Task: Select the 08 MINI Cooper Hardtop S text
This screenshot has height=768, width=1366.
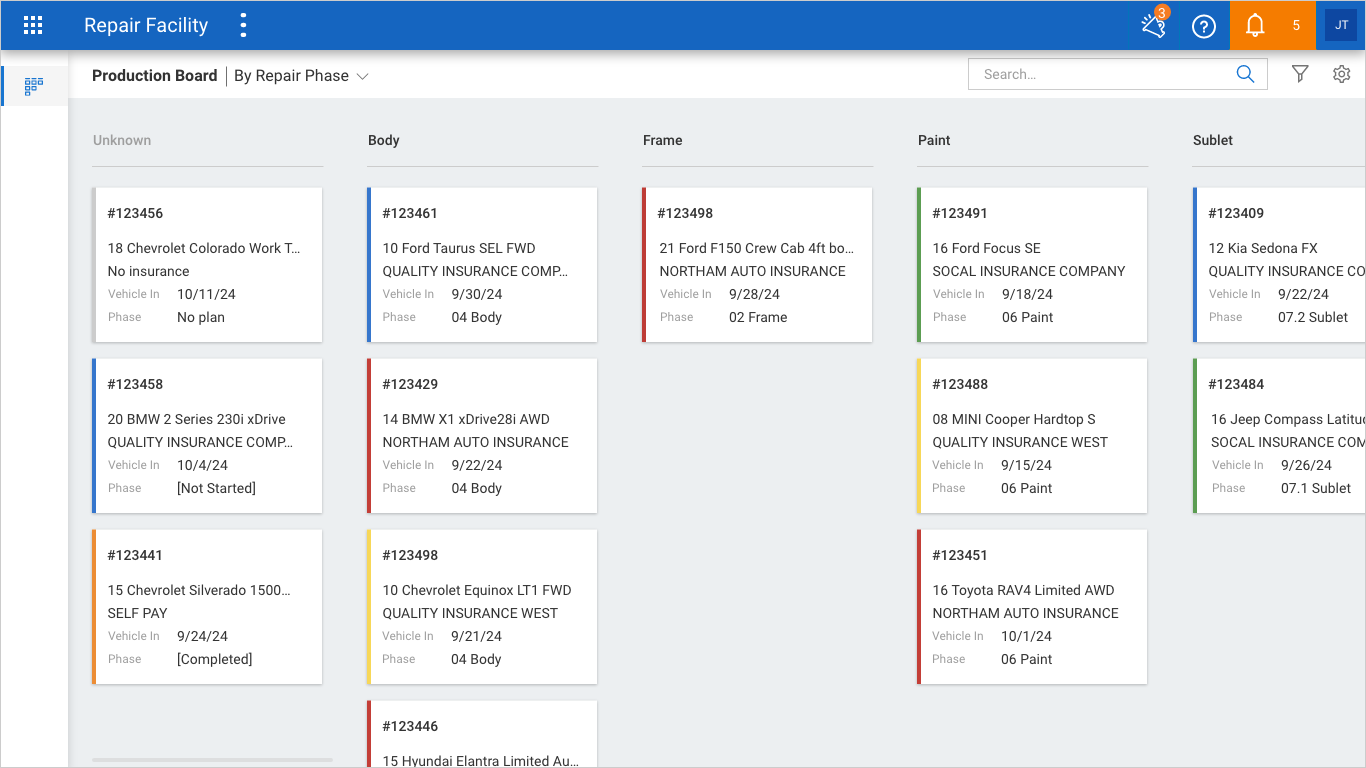Action: [1014, 419]
